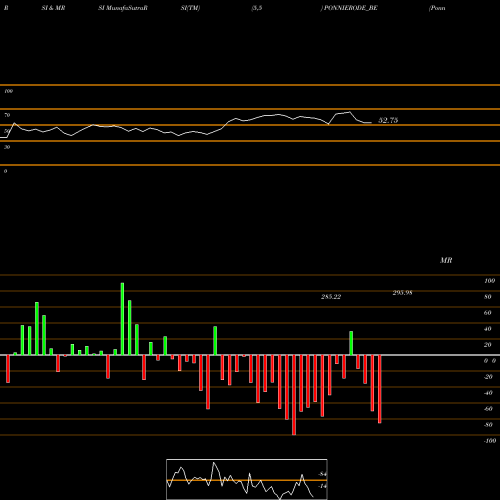Click the tallest green MR histogram bar
The image size is (500, 500).
[122, 319]
